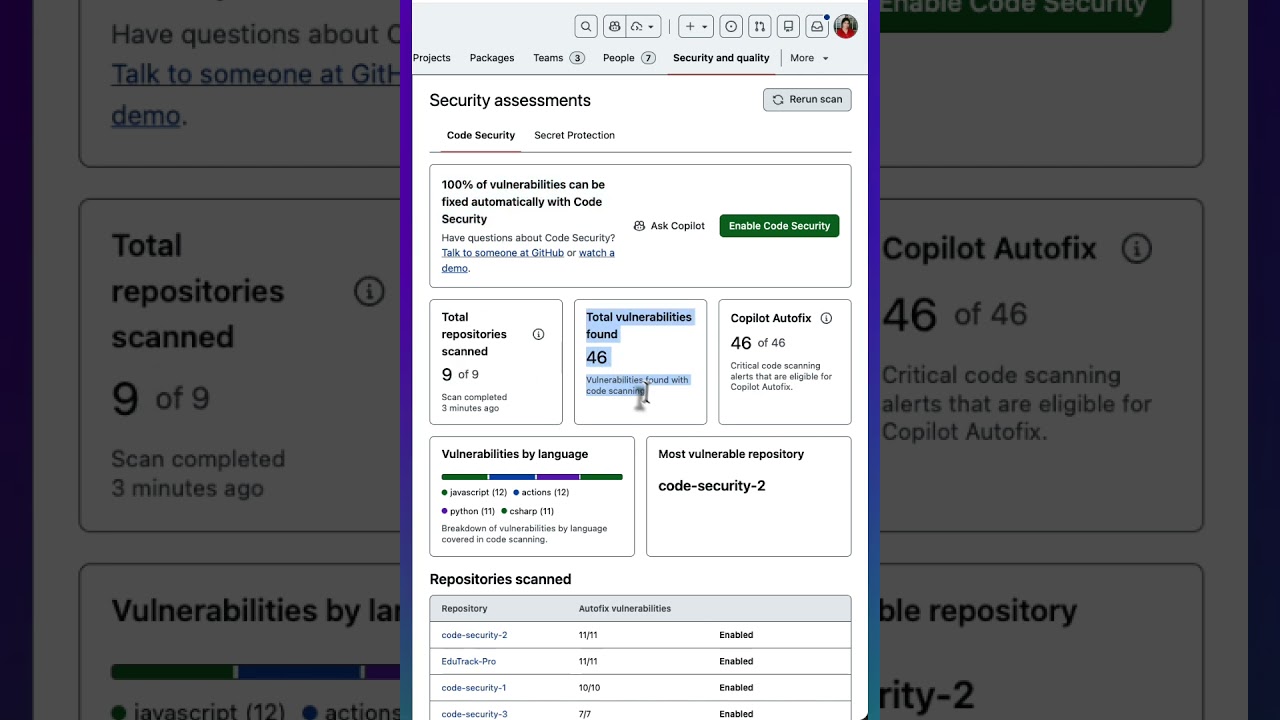
Task: Open the Repositories icon in header
Action: [x=789, y=26]
